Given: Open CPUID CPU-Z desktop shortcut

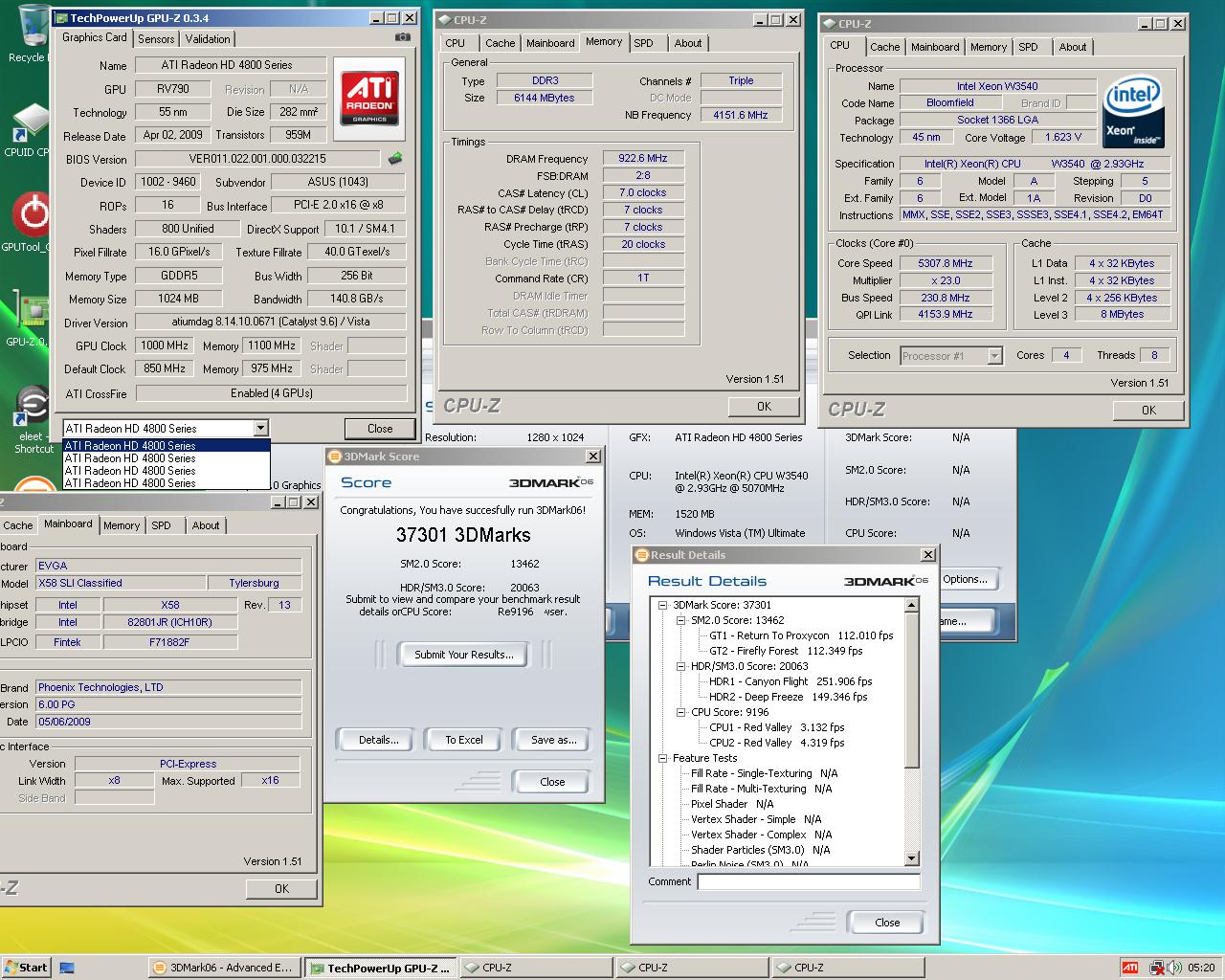Looking at the screenshot, I should pyautogui.click(x=27, y=131).
